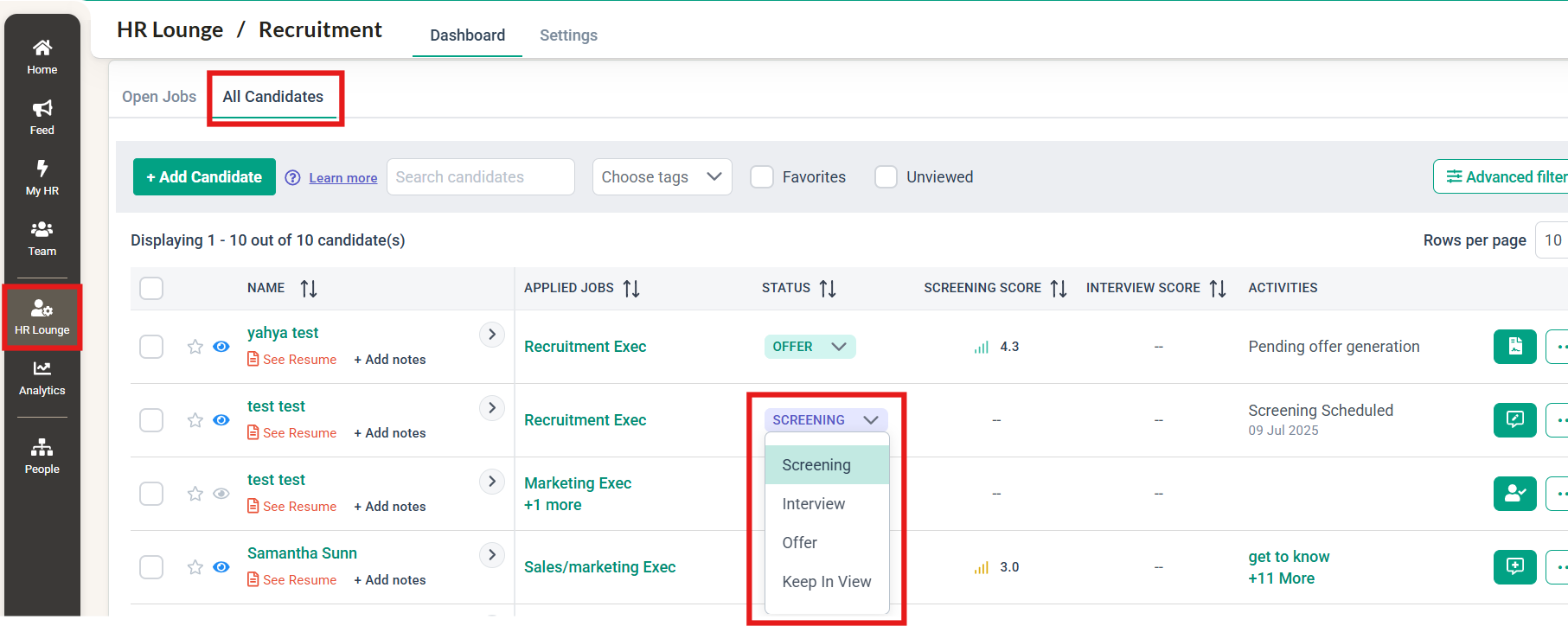The image size is (1568, 626).
Task: Click the Add Candidate button
Action: tap(204, 177)
